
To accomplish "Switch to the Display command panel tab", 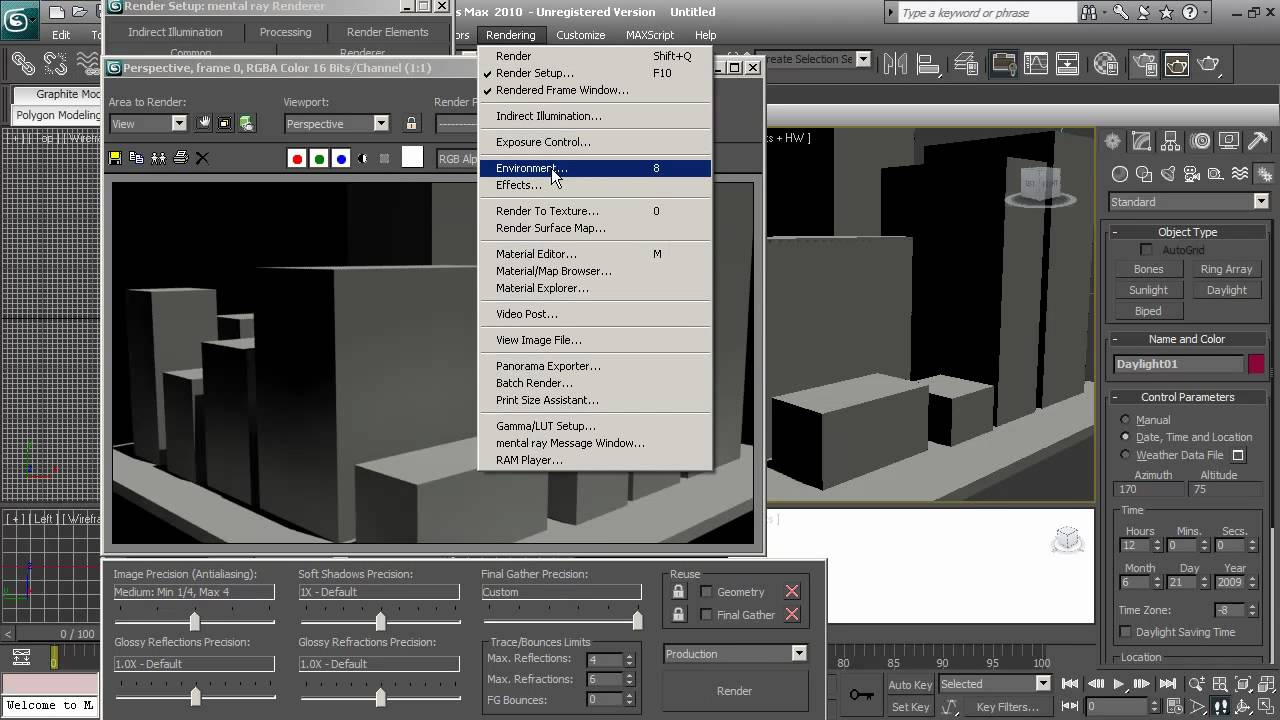I will tap(1229, 142).
